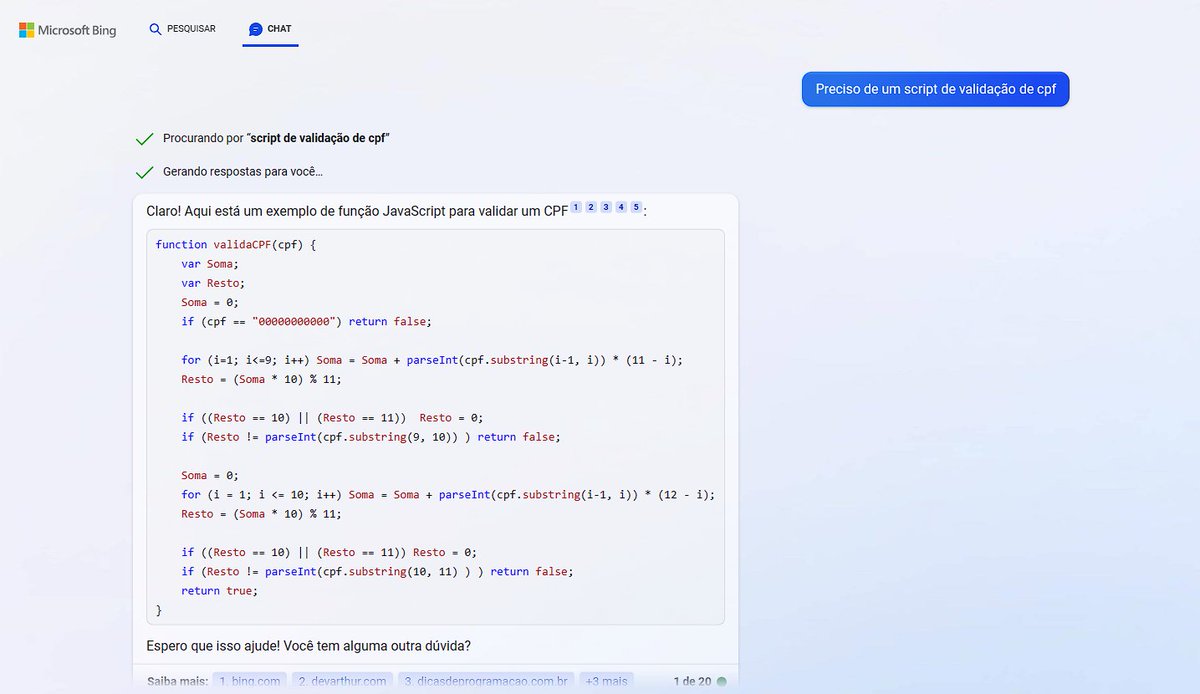
Task: Click the chat bubble icon next to Chat
Action: point(256,30)
